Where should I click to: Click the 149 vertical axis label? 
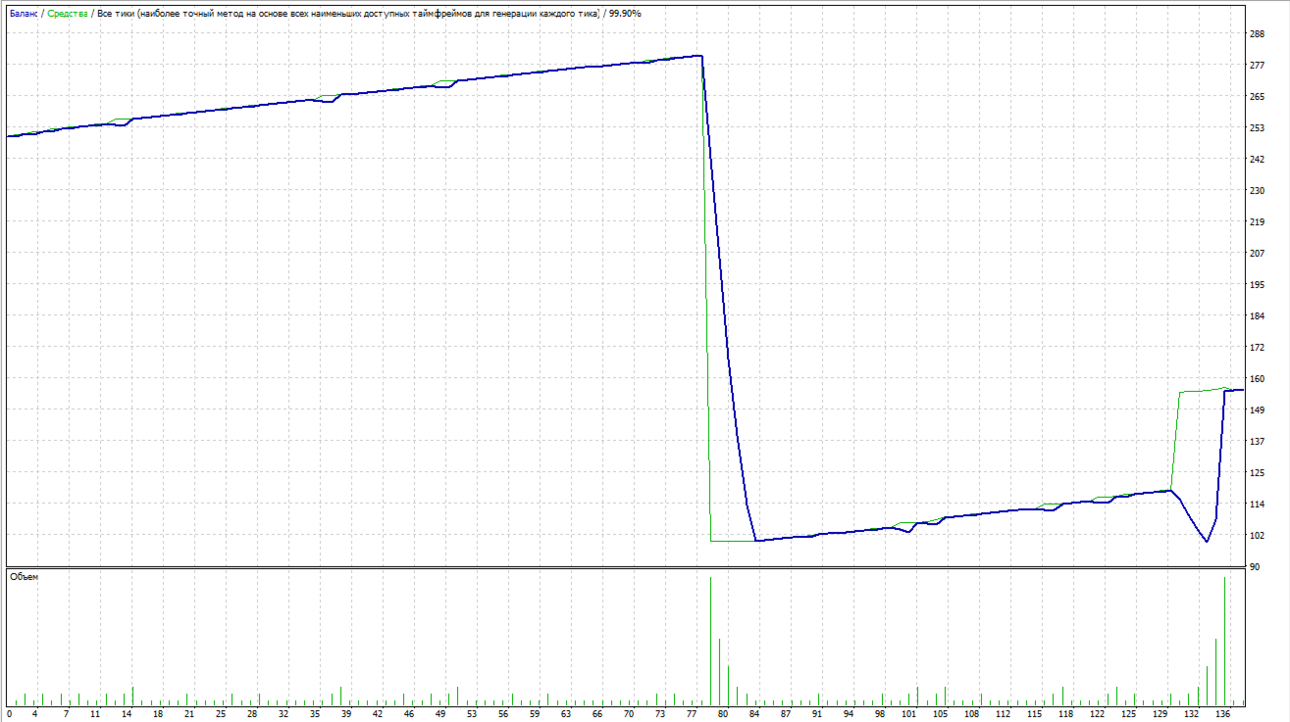point(1257,410)
